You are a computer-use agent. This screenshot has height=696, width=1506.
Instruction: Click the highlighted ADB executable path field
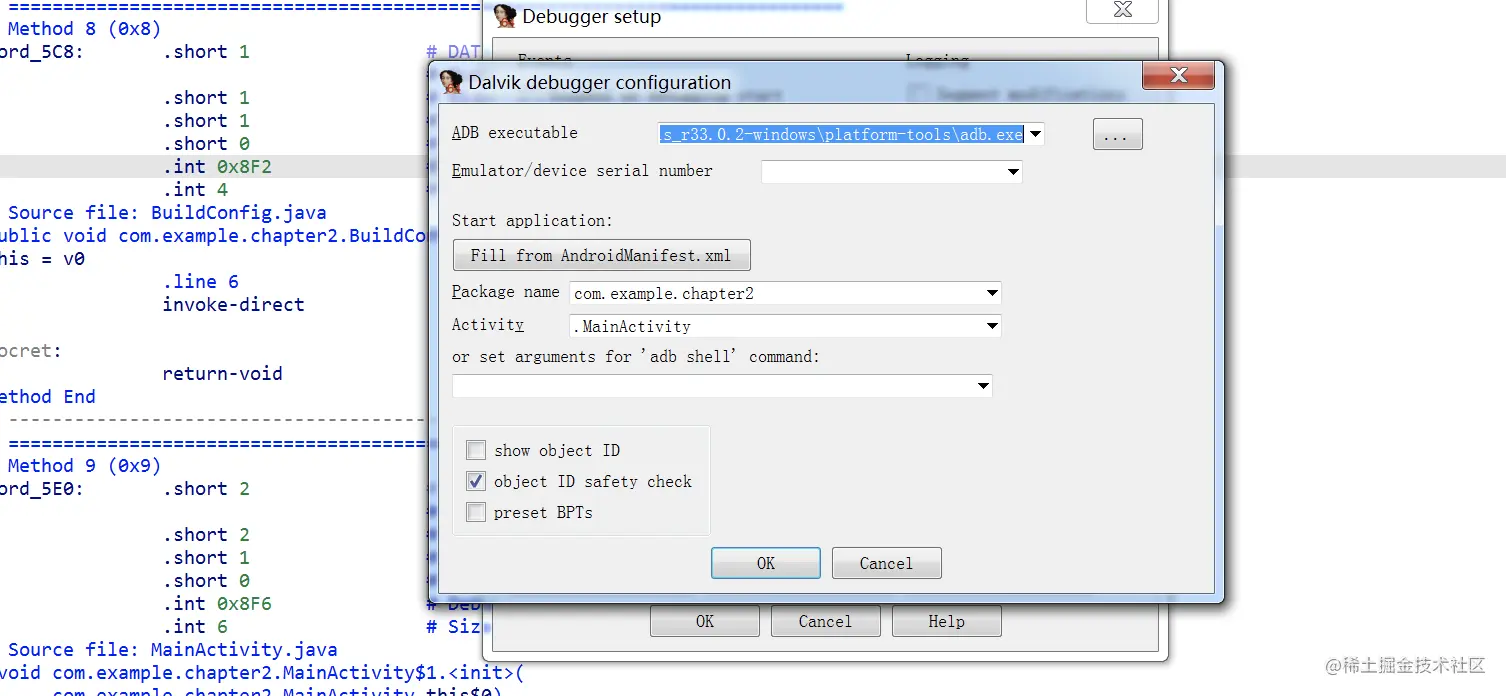click(845, 133)
